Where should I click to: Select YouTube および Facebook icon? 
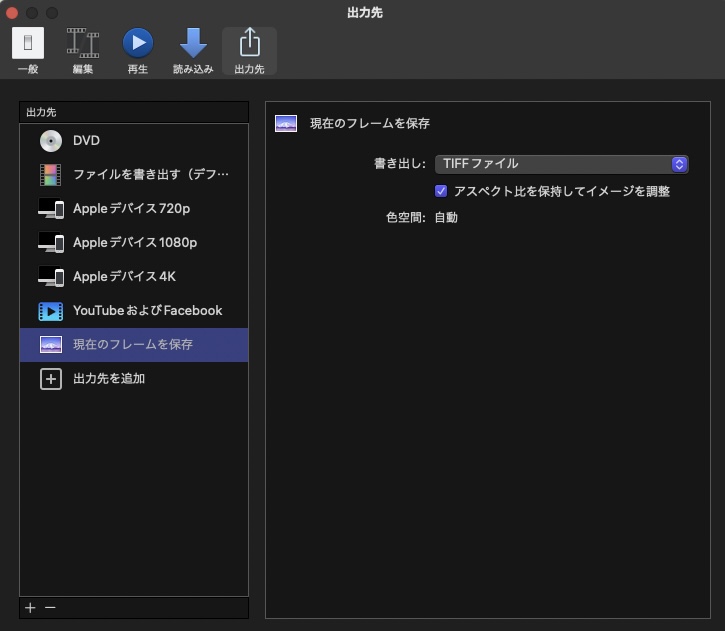[51, 311]
